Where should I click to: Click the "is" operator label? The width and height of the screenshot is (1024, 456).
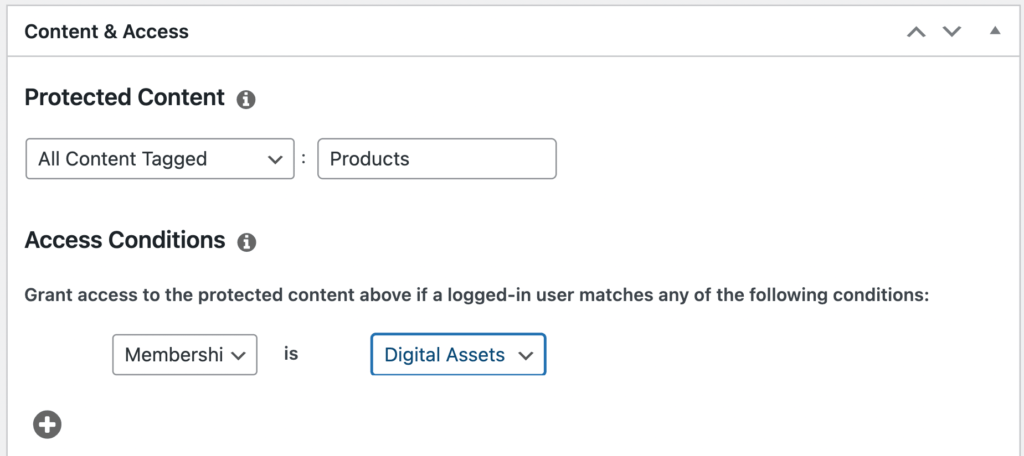point(291,353)
